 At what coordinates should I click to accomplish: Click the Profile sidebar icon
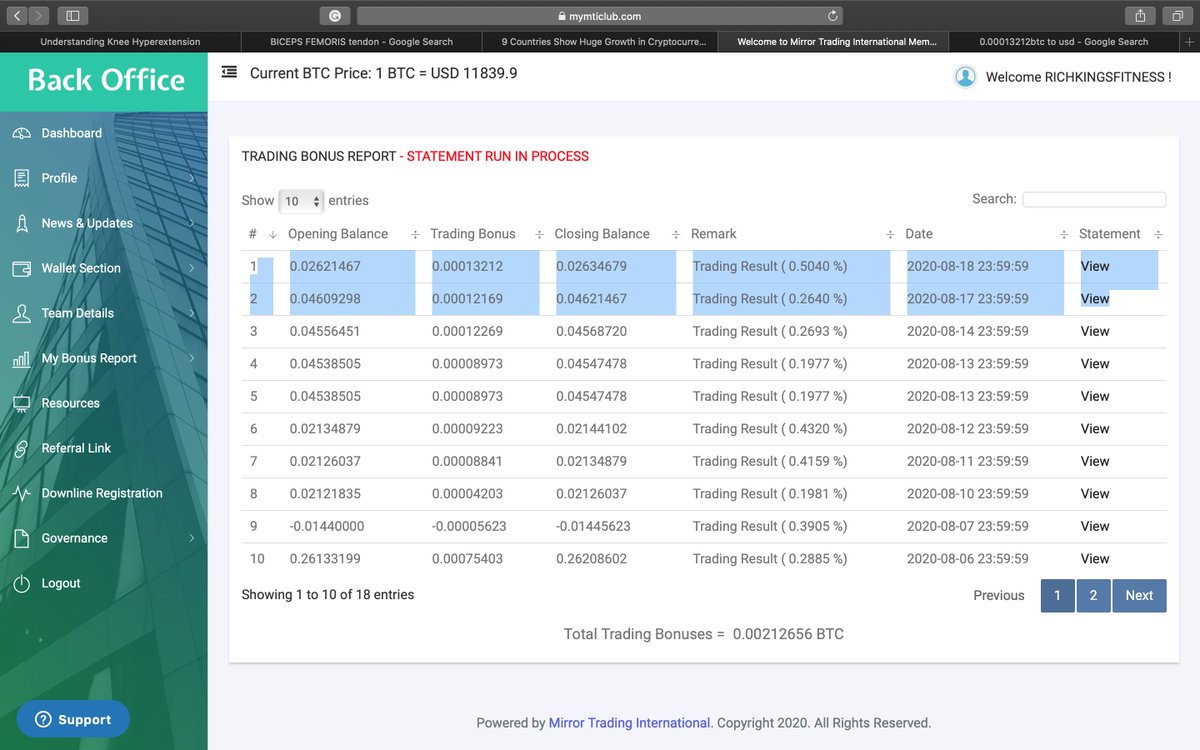[x=21, y=178]
